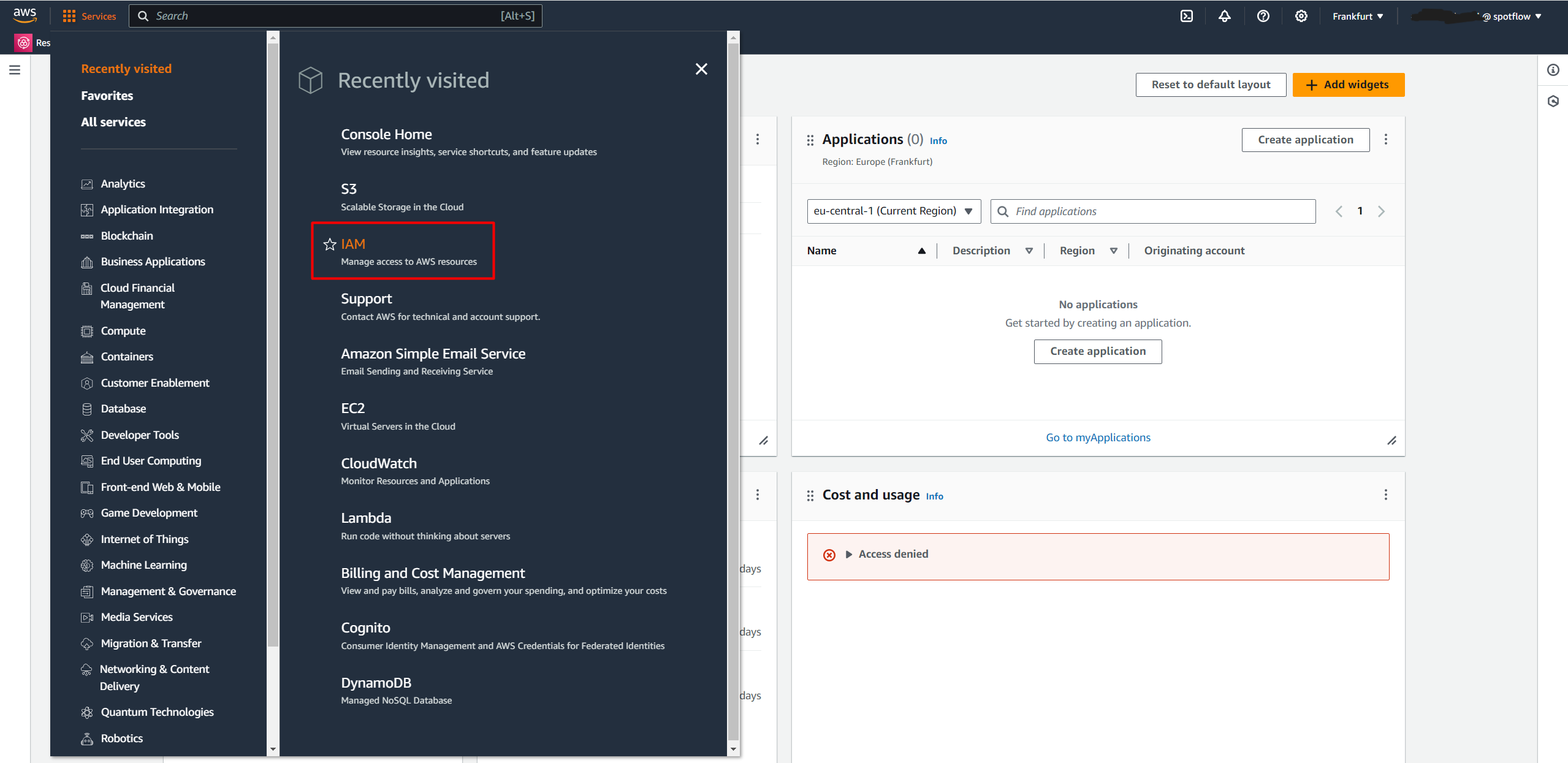Open the eu-central-1 region selector

(894, 211)
